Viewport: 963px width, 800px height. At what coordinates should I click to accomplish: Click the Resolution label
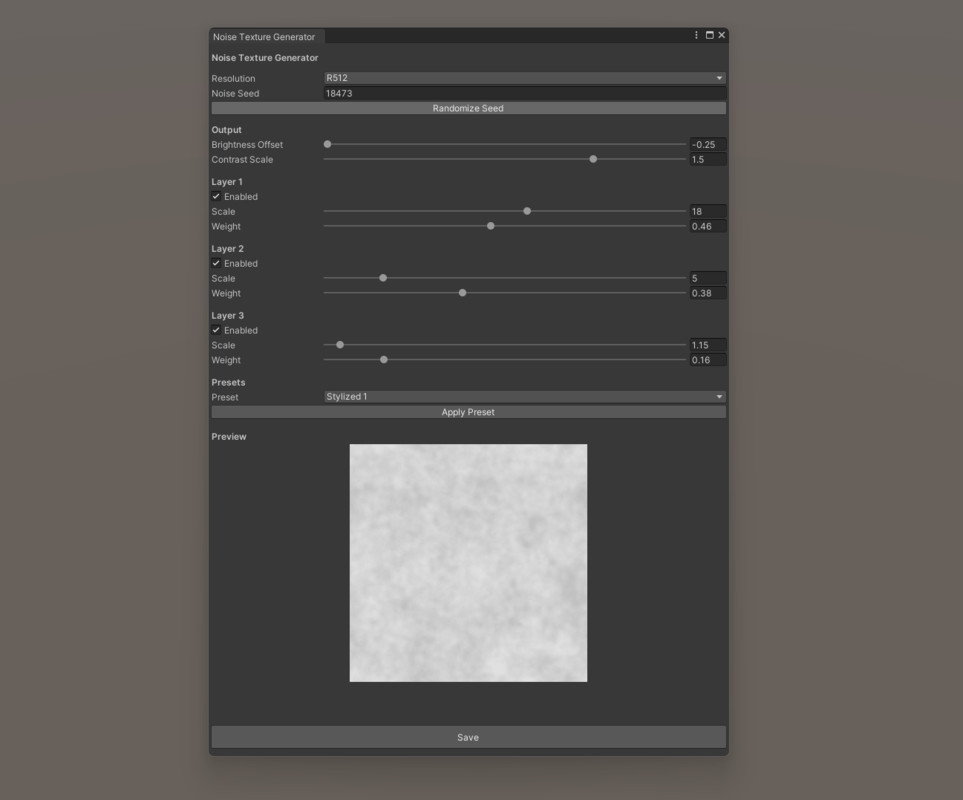[x=233, y=79]
